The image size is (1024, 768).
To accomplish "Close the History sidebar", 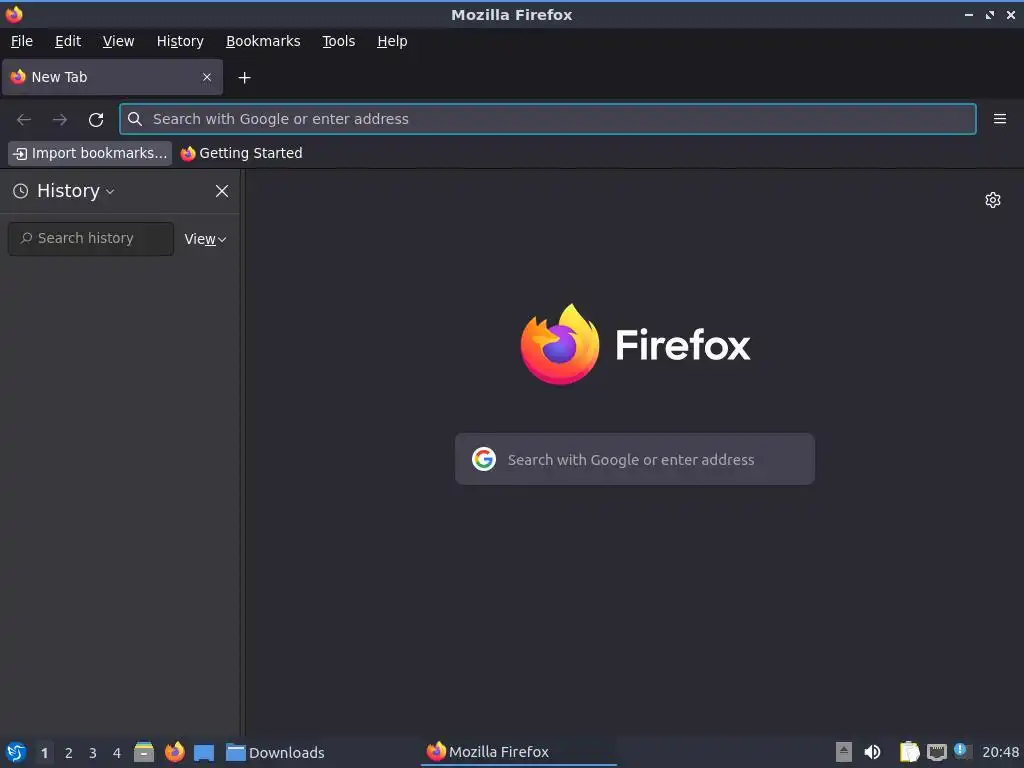I will 222,191.
